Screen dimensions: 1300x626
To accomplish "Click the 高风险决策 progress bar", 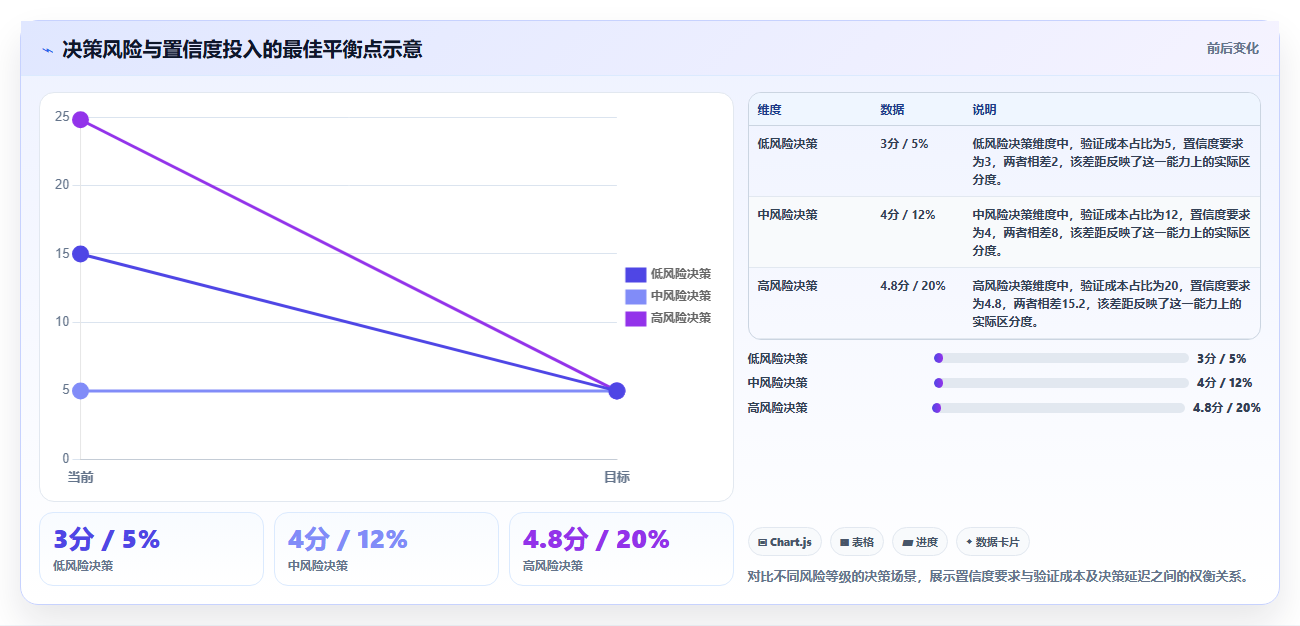I will pos(1058,407).
